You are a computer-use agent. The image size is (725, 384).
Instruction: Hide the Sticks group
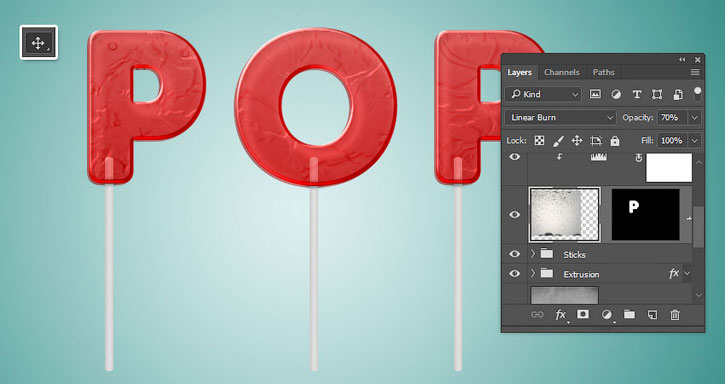(x=515, y=254)
